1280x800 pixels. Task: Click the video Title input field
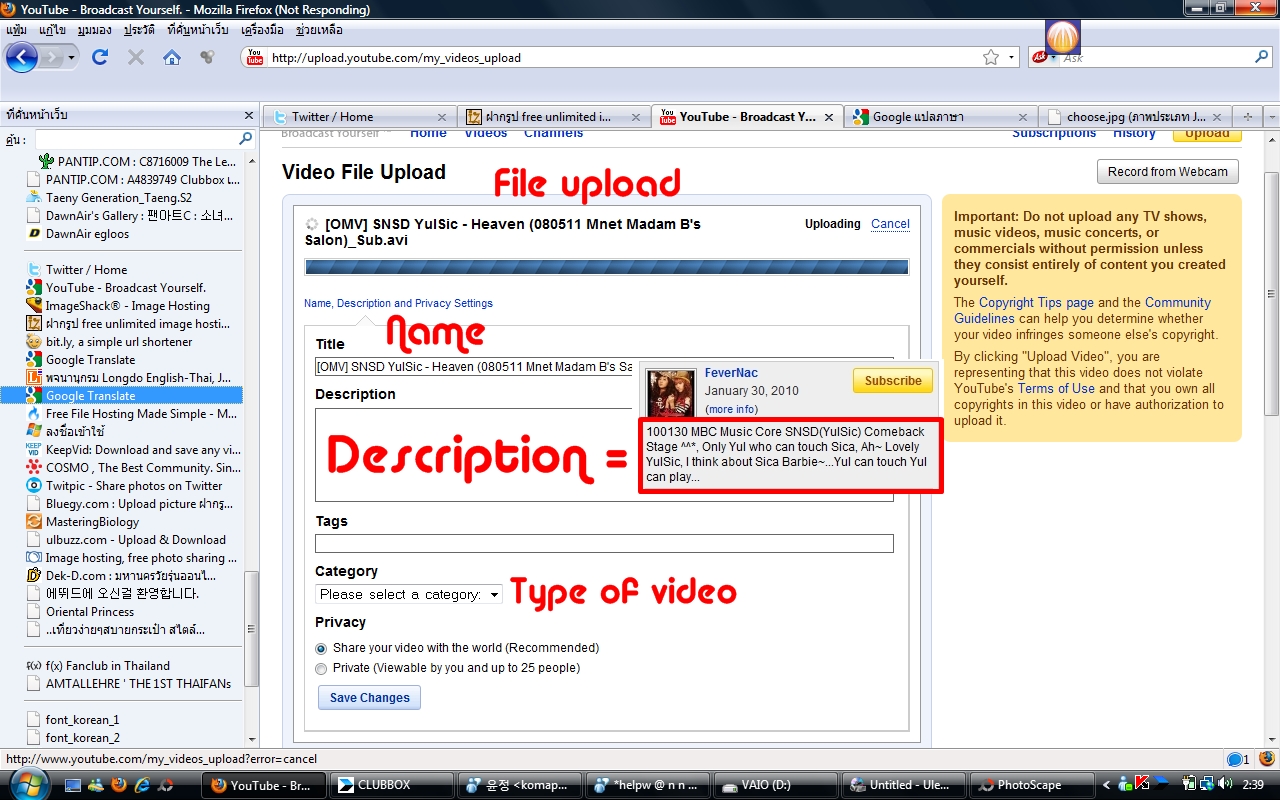click(x=474, y=367)
